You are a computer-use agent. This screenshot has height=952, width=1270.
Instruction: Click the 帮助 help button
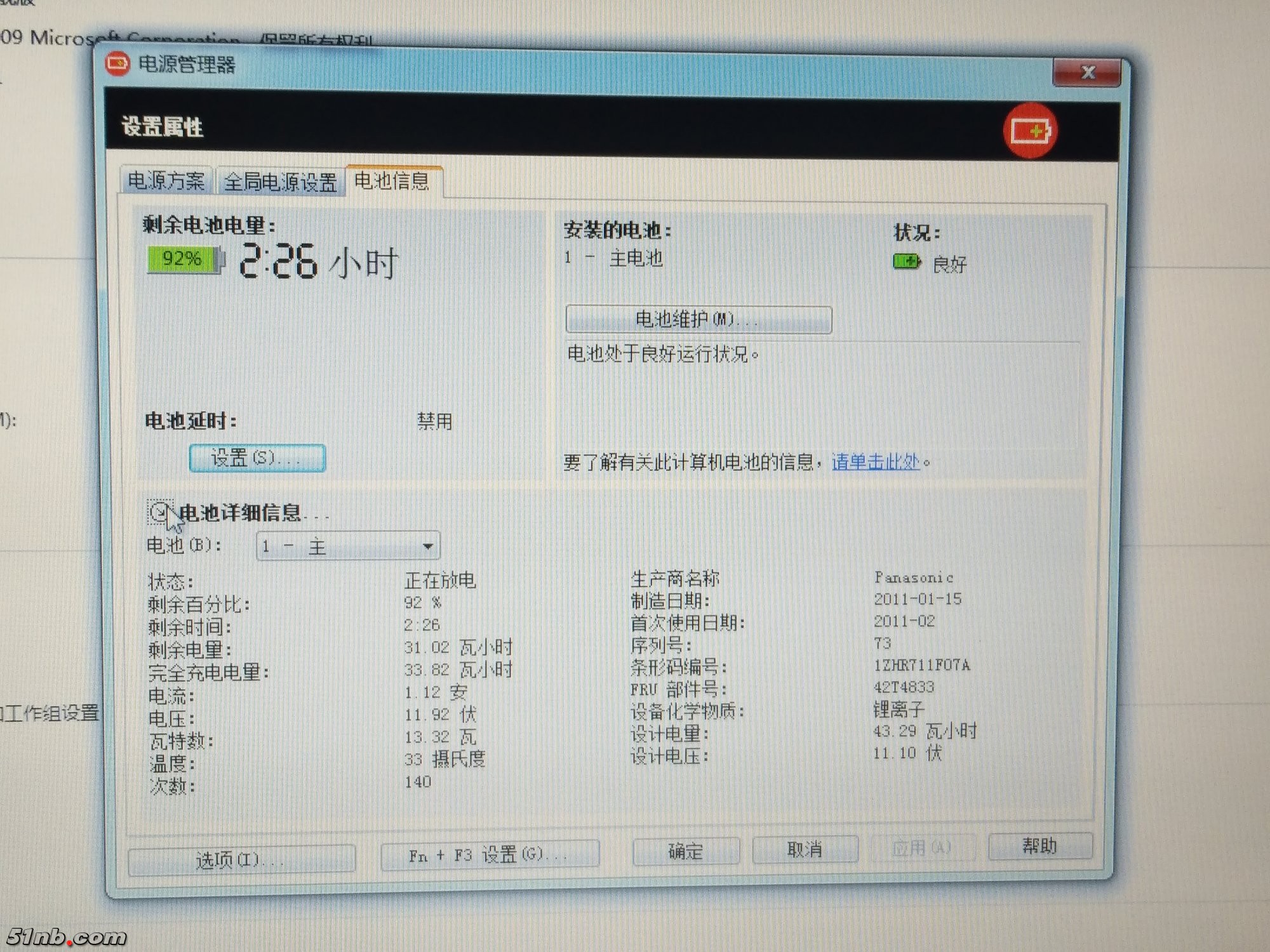coord(1039,846)
